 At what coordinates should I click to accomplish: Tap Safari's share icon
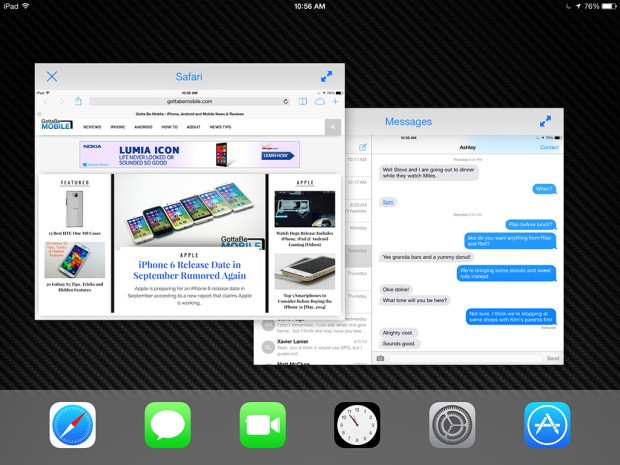(x=78, y=101)
